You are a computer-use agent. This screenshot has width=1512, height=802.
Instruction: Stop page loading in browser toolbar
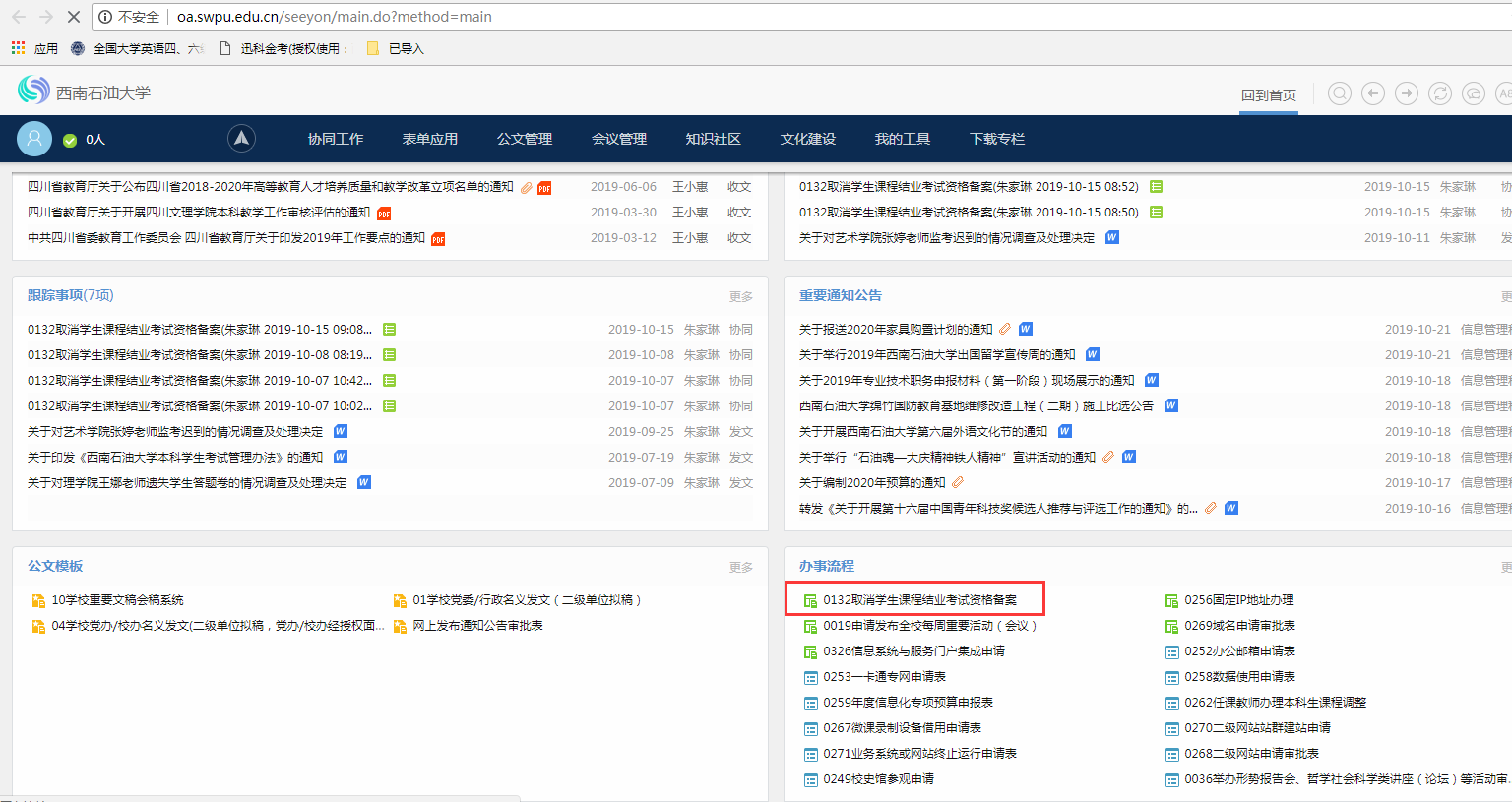click(x=73, y=17)
